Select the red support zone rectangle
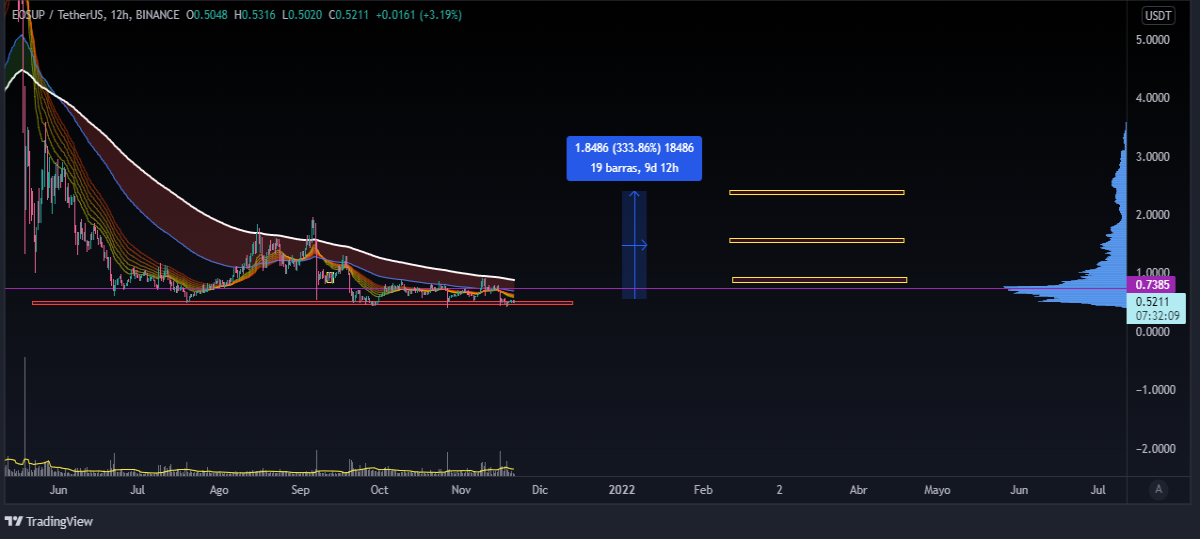 click(x=302, y=302)
